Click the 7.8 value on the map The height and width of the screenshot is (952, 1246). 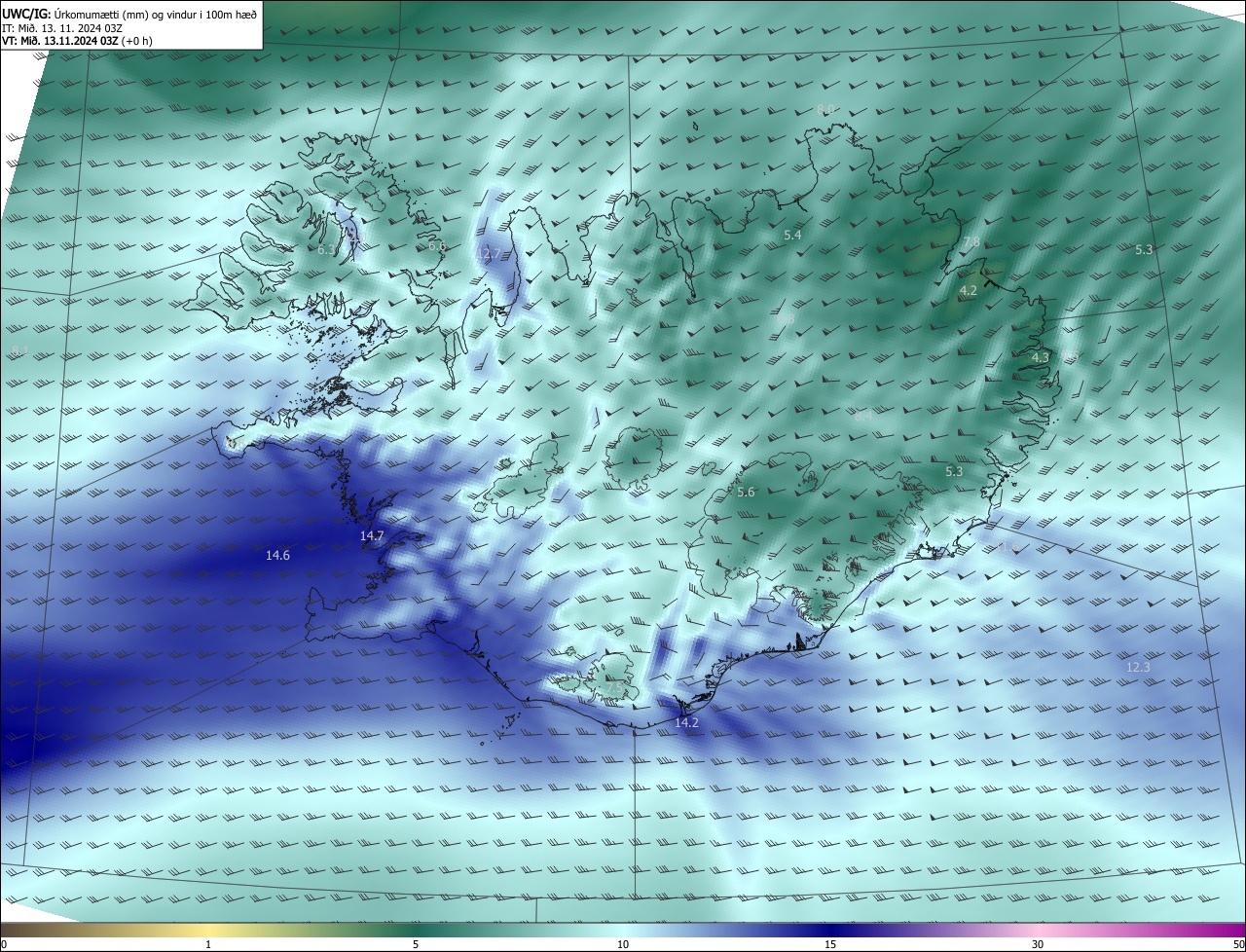[971, 241]
